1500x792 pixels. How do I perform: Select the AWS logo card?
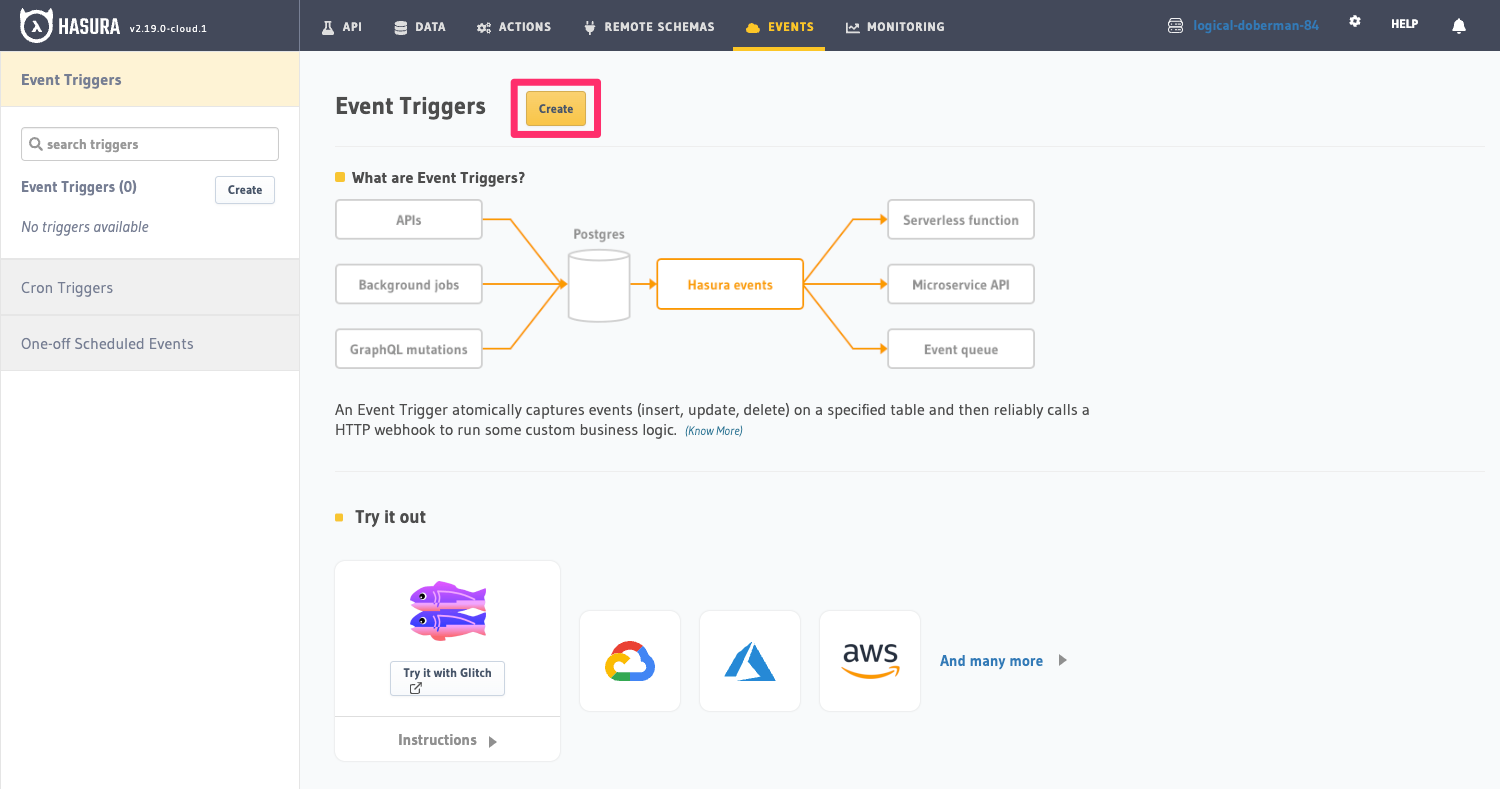pos(870,661)
